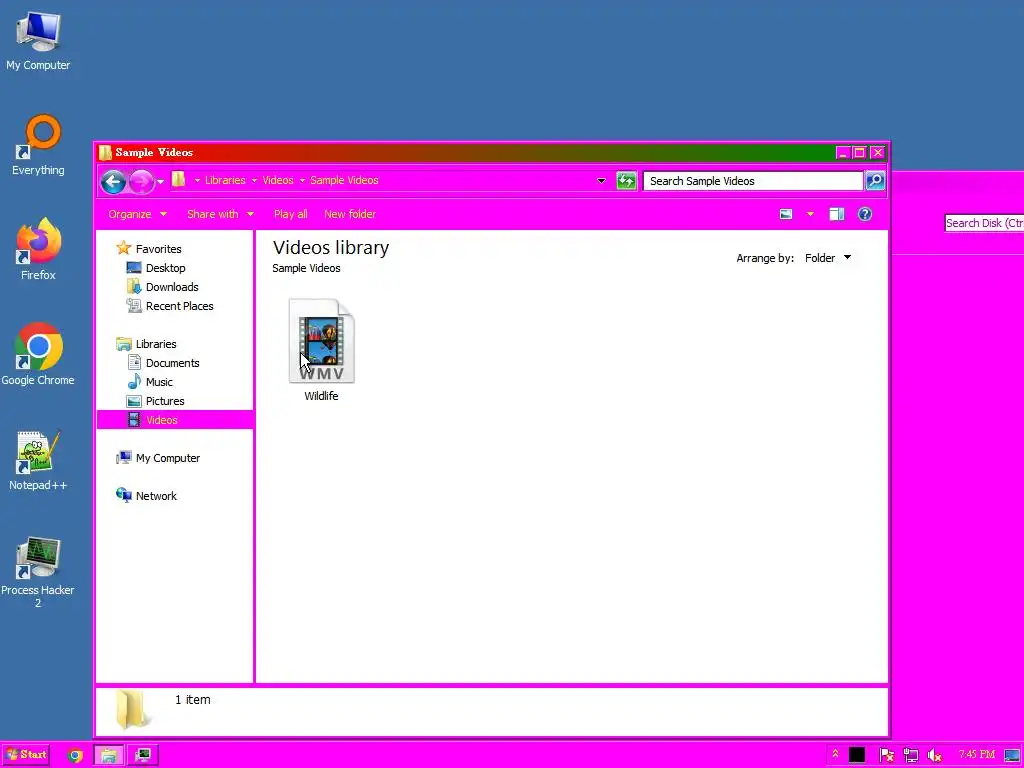
Task: Open the Organize menu
Action: click(x=137, y=214)
